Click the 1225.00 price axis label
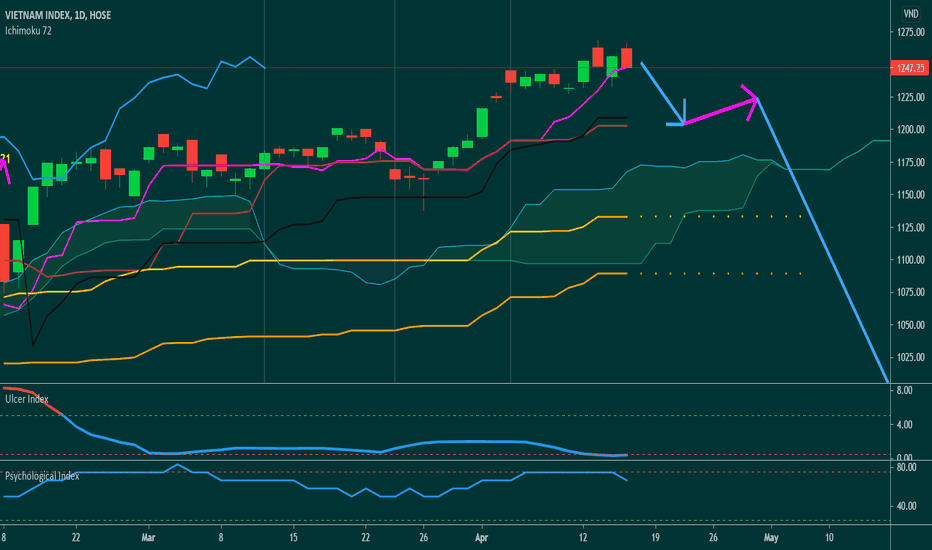Viewport: 932px width, 550px height. click(x=911, y=97)
